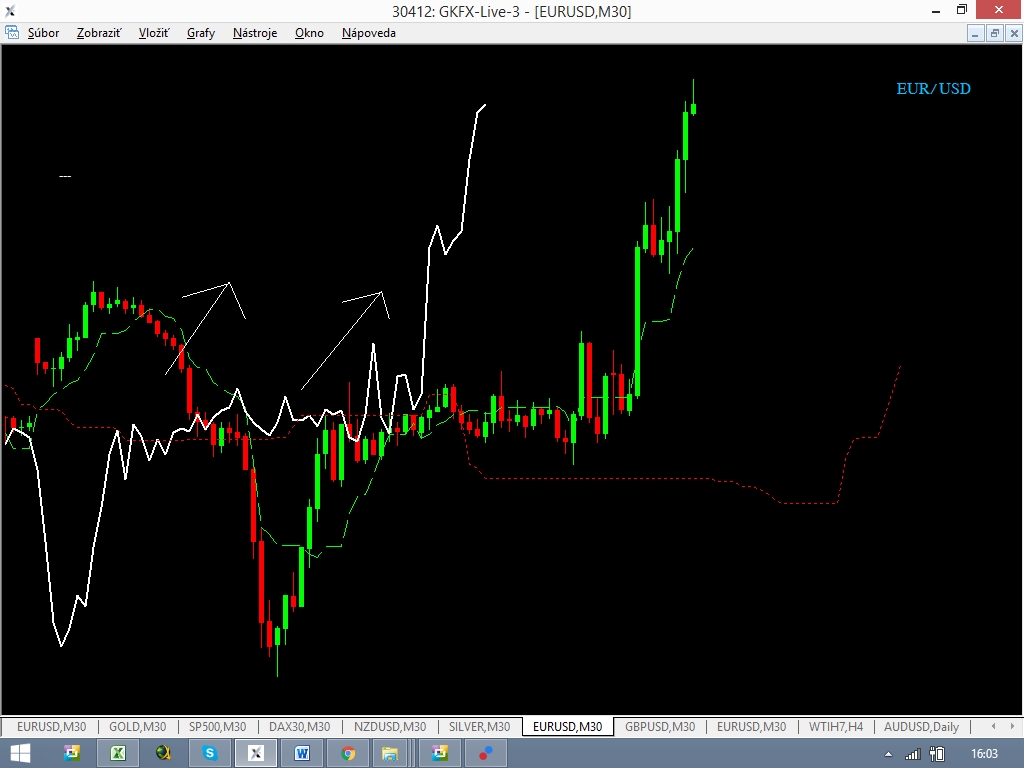Image resolution: width=1024 pixels, height=768 pixels.
Task: Click the chart document icon beside Súbor
Action: [12, 33]
